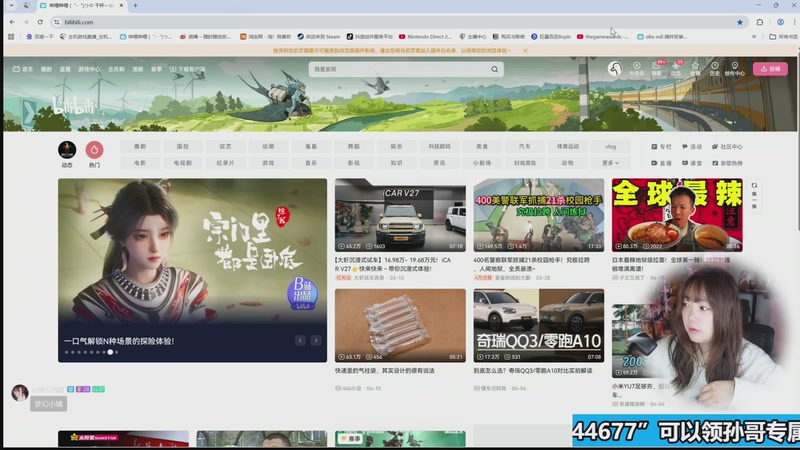This screenshot has height=450, width=800.
Task: Click site info icon left of bilibili.com URL
Action: click(57, 22)
